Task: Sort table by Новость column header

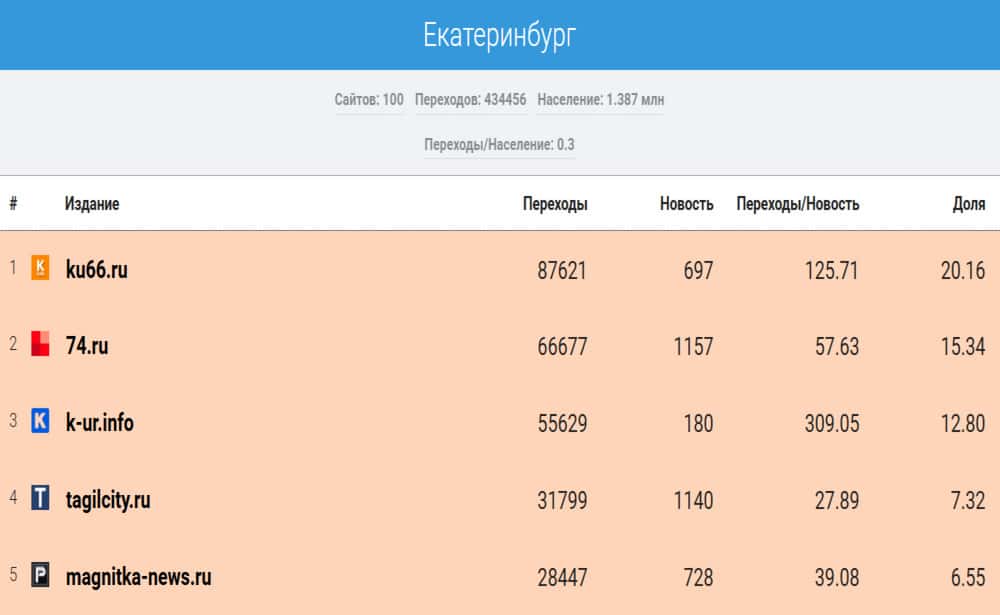Action: [686, 204]
